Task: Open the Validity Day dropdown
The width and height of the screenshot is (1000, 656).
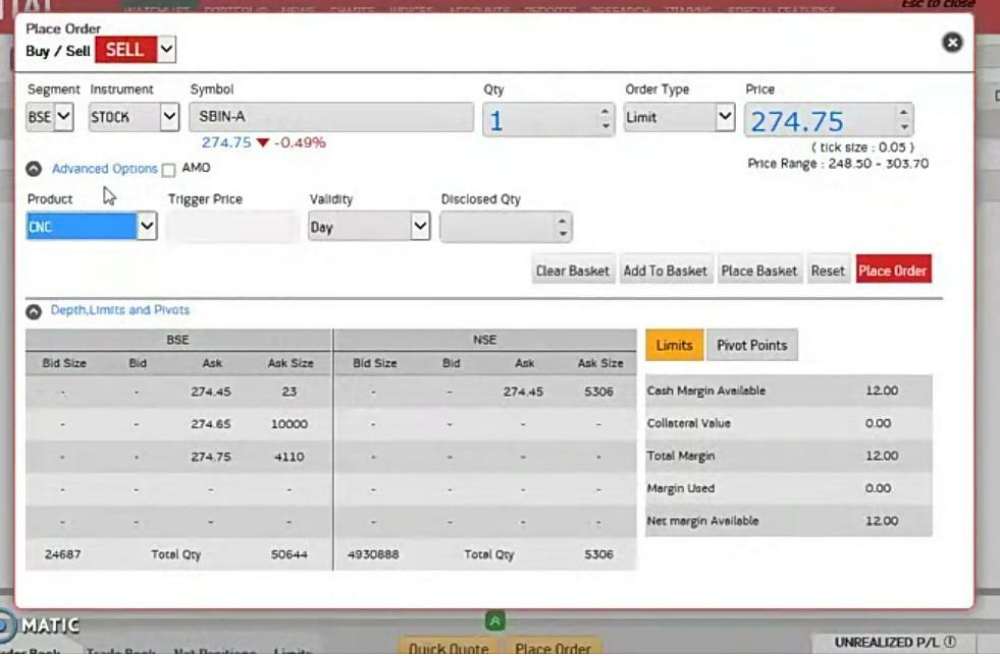Action: click(369, 227)
